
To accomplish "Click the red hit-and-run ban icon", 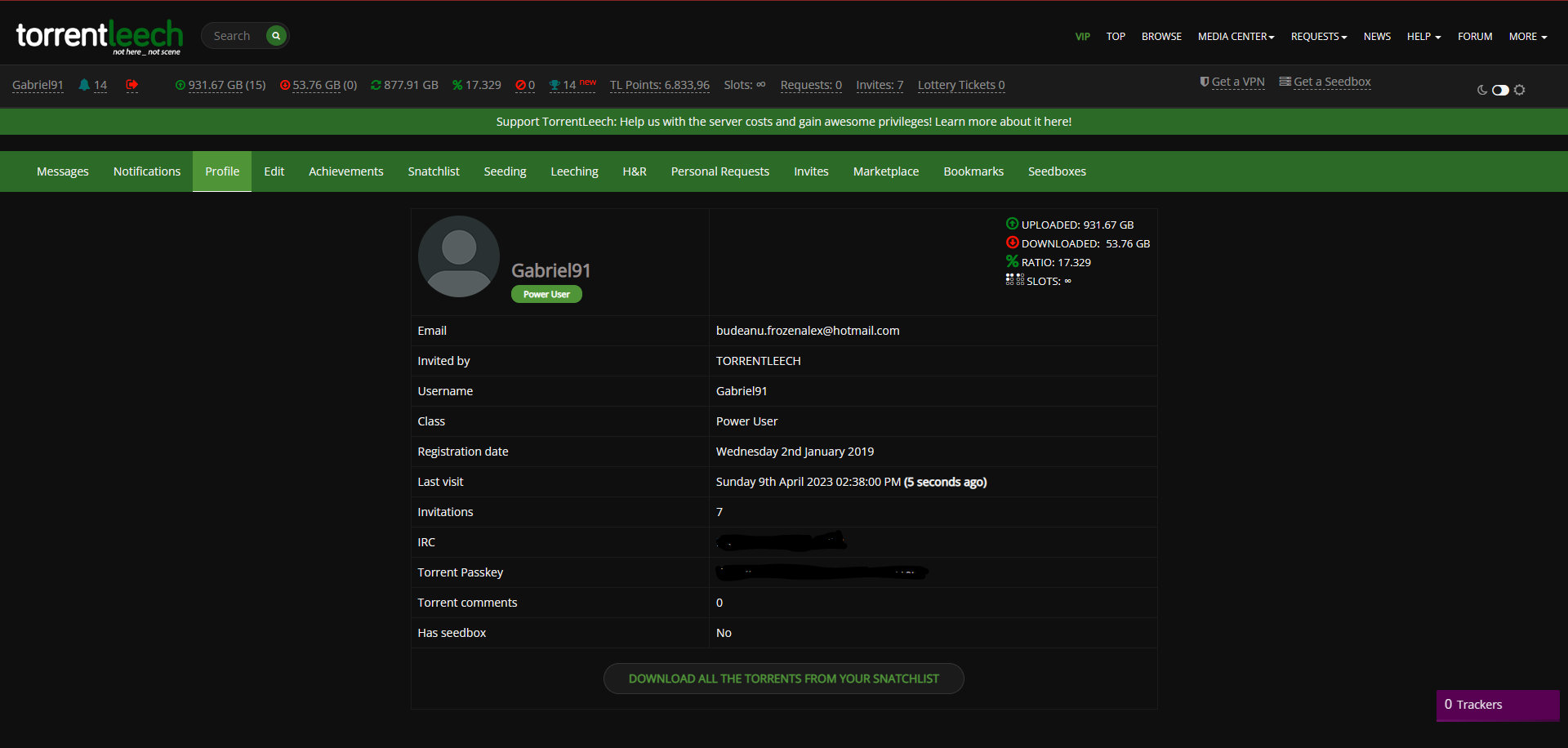I will pos(520,85).
